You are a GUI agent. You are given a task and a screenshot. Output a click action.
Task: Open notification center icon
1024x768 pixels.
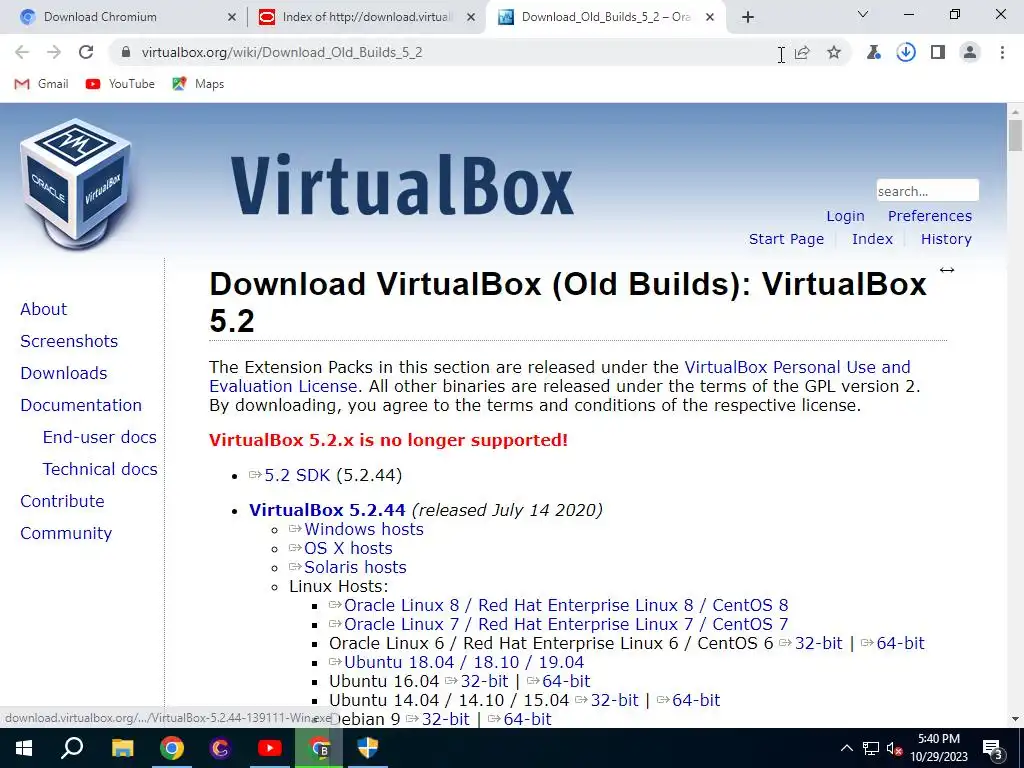(x=993, y=748)
